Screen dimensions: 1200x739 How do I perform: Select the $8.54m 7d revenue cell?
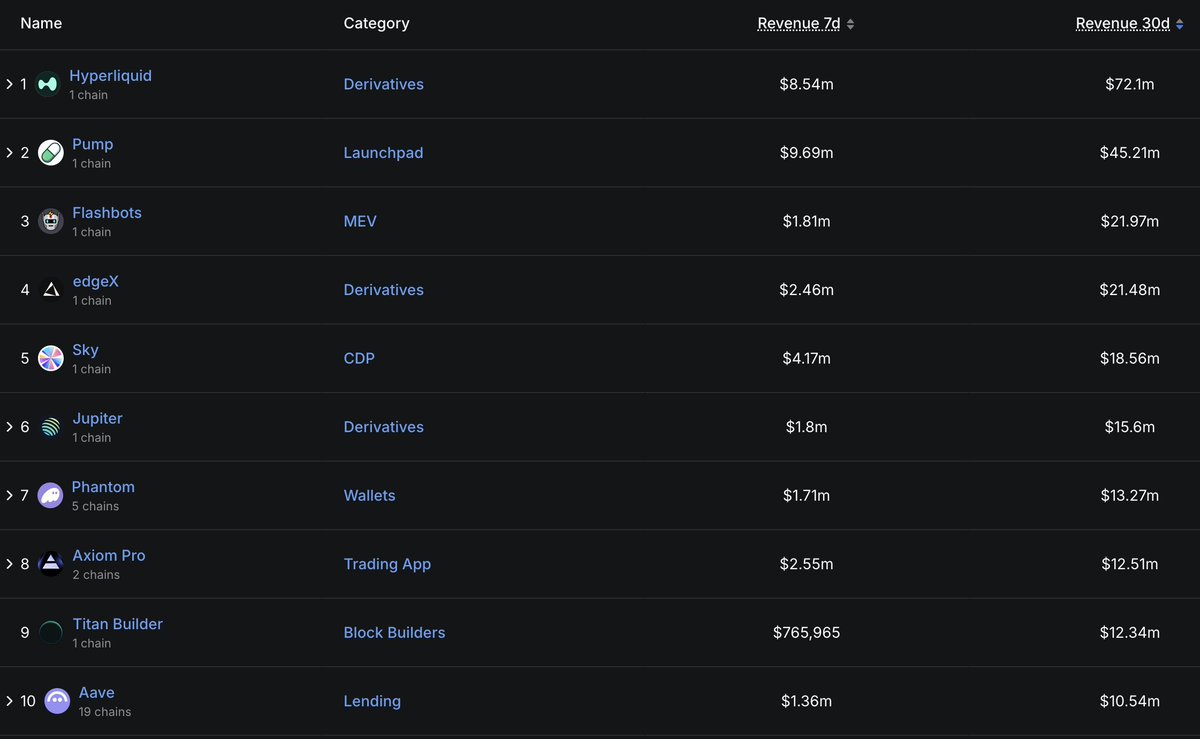click(806, 84)
